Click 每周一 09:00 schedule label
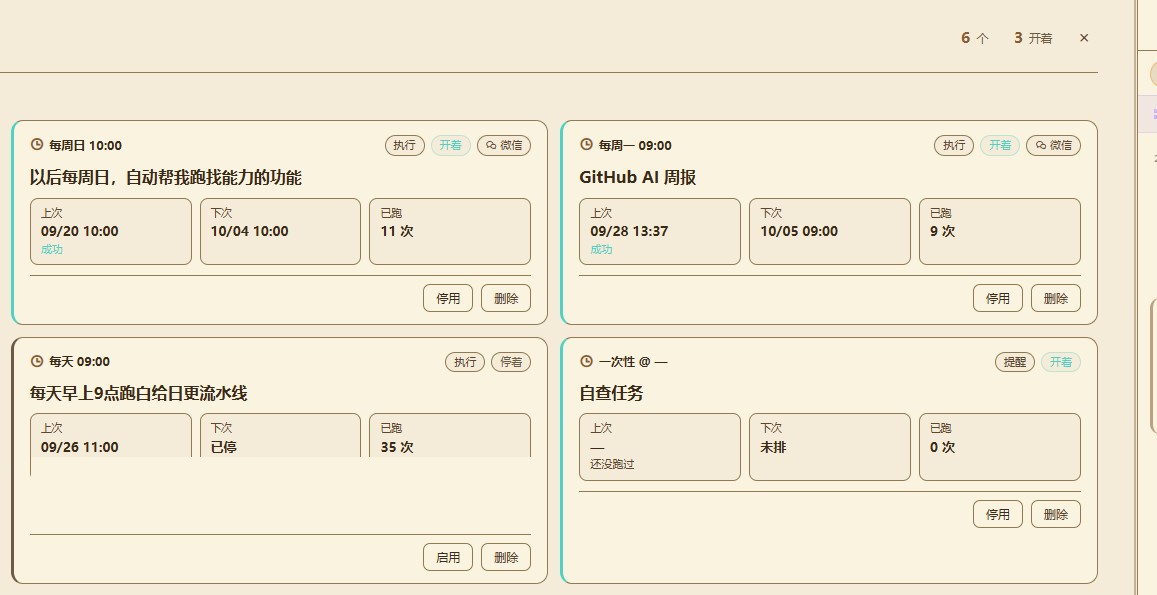The image size is (1157, 595). tap(635, 145)
